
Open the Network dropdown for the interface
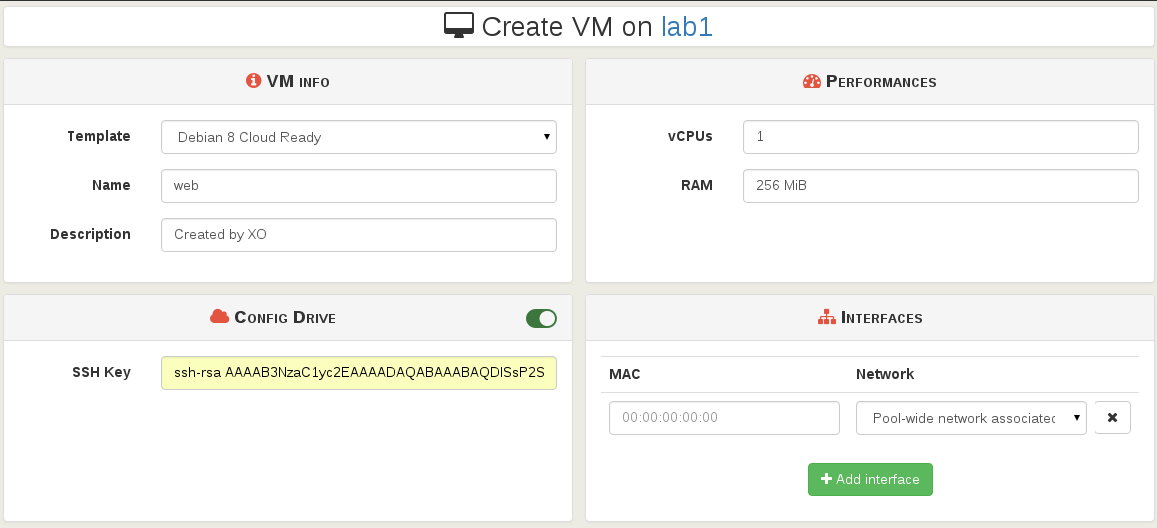pos(971,418)
